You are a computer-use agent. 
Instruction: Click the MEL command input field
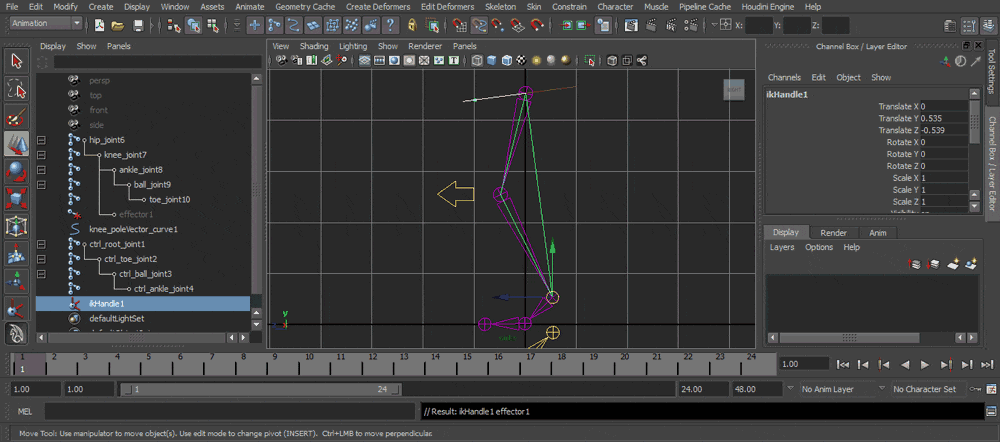coord(232,411)
